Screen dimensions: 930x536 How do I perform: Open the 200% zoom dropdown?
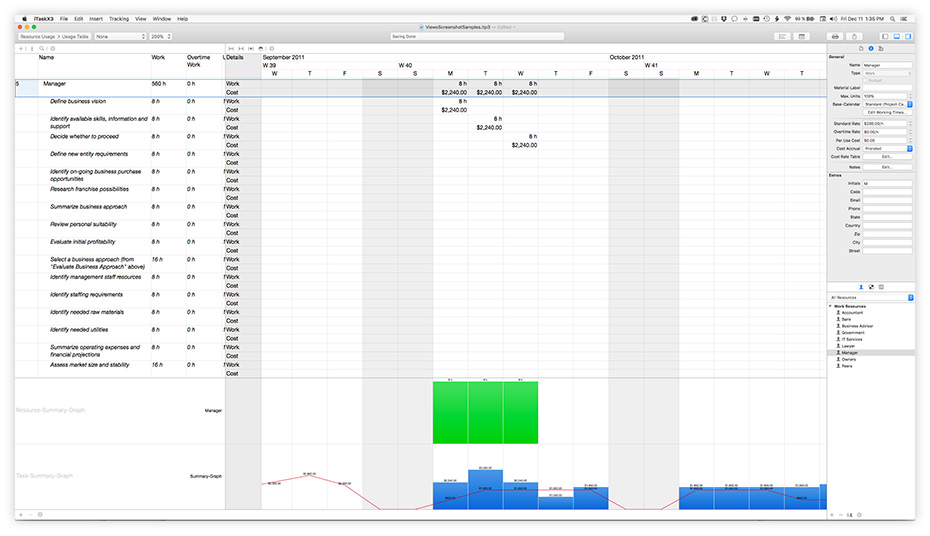tap(161, 37)
